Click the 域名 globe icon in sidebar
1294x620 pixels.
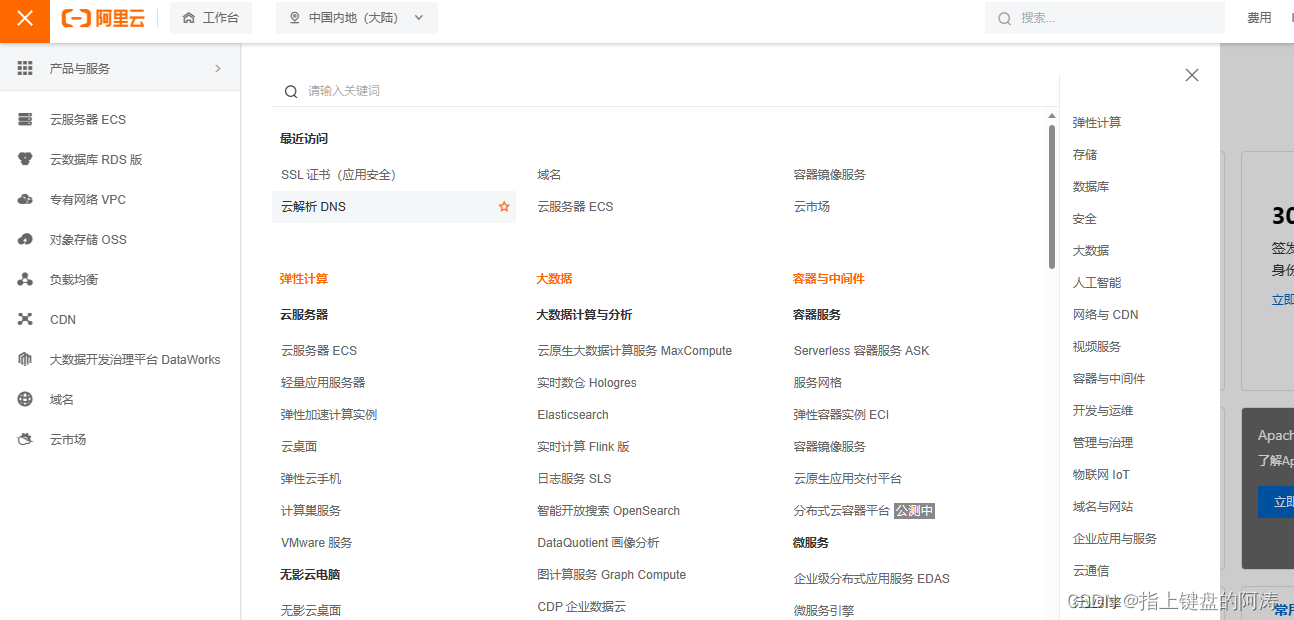[26, 399]
